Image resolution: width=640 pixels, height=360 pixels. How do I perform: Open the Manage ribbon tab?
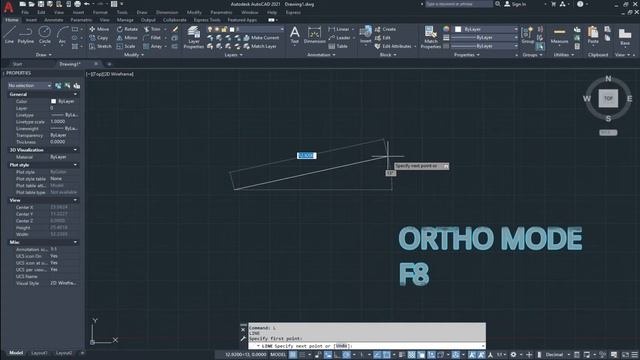125,20
